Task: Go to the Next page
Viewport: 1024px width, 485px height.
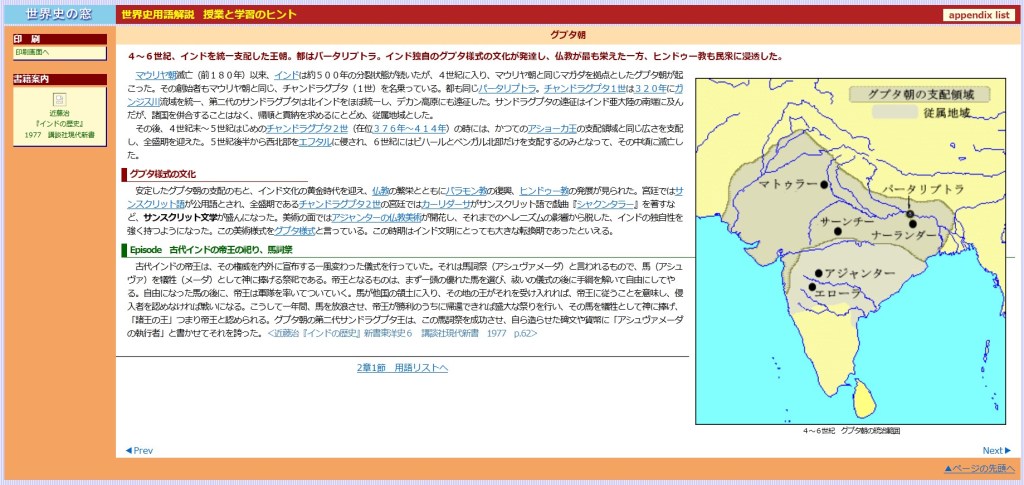Action: (x=996, y=450)
